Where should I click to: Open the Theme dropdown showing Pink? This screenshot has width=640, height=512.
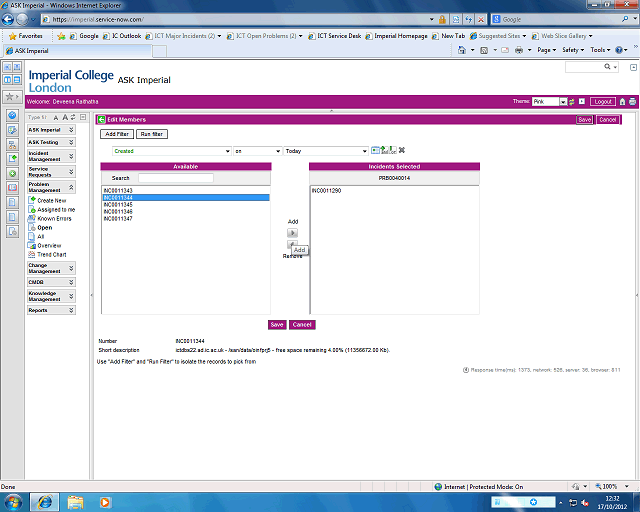point(562,102)
